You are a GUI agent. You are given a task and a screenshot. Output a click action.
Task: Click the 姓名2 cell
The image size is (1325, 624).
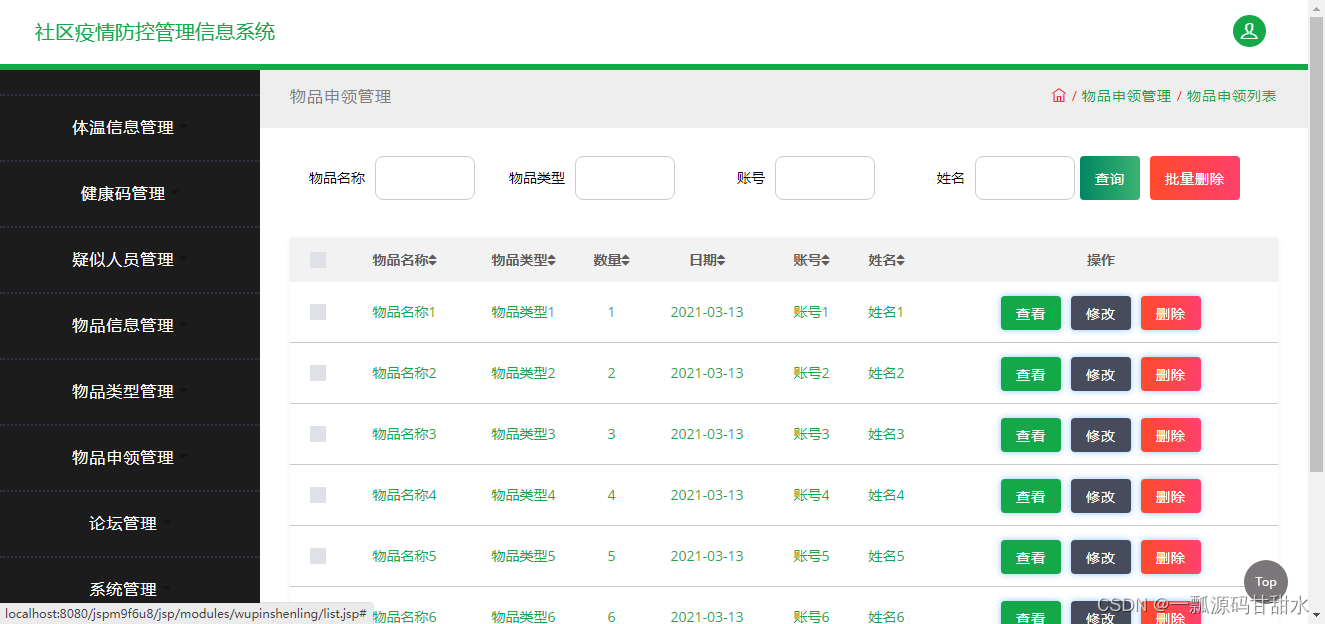point(886,373)
